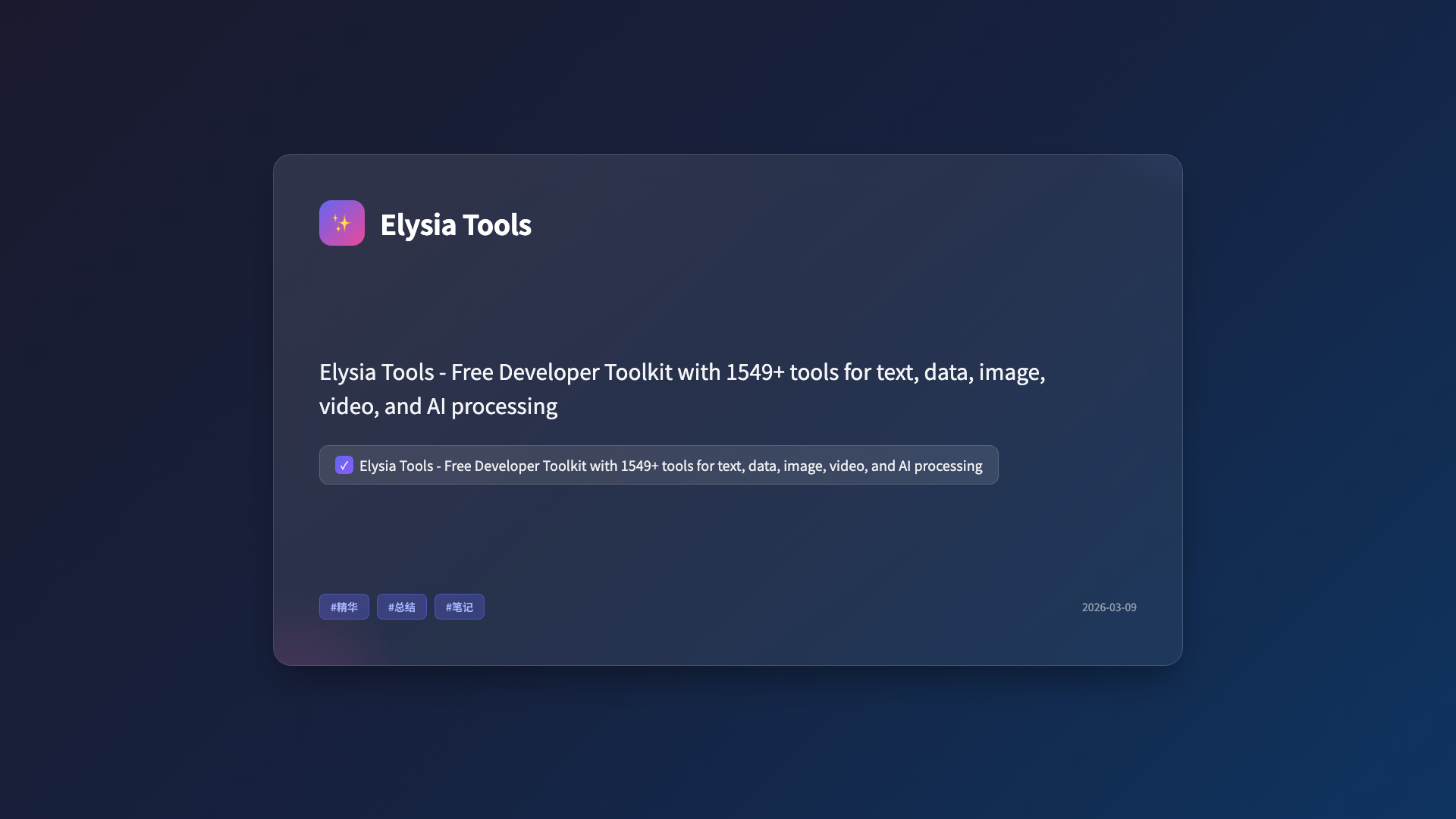Screen dimensions: 1456x819
Task: Open the #精华 tag
Action: click(344, 607)
